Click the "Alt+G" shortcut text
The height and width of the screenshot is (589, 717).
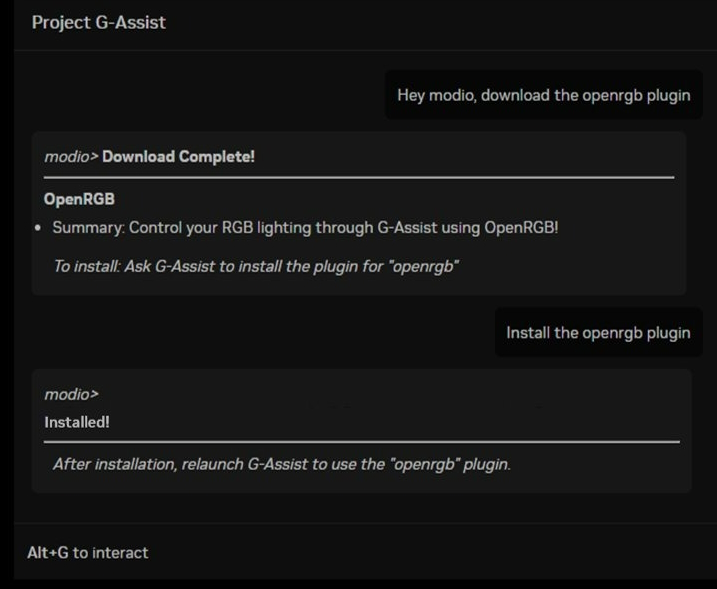(48, 552)
